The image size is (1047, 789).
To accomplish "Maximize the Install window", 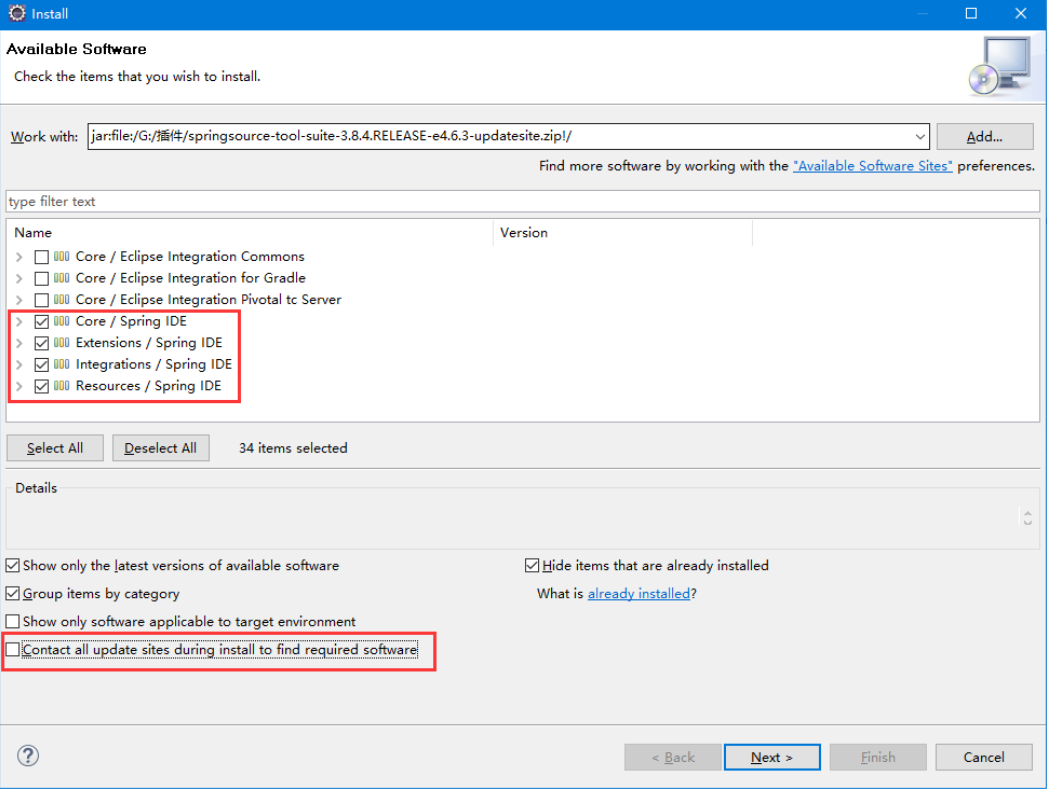I will click(x=972, y=13).
